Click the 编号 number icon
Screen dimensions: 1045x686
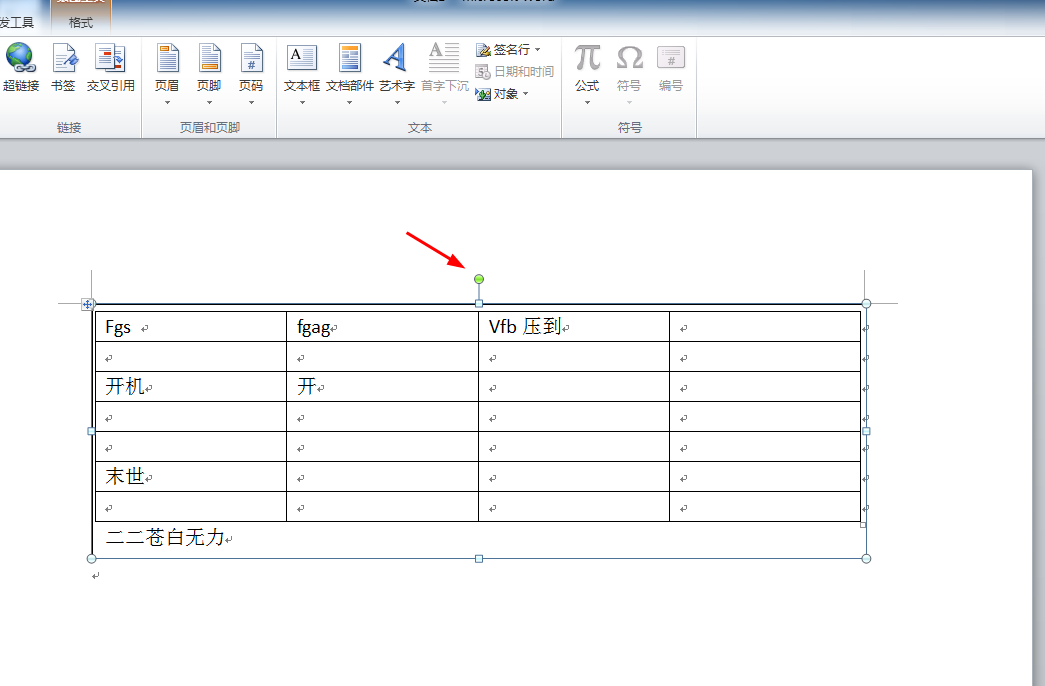[x=671, y=58]
